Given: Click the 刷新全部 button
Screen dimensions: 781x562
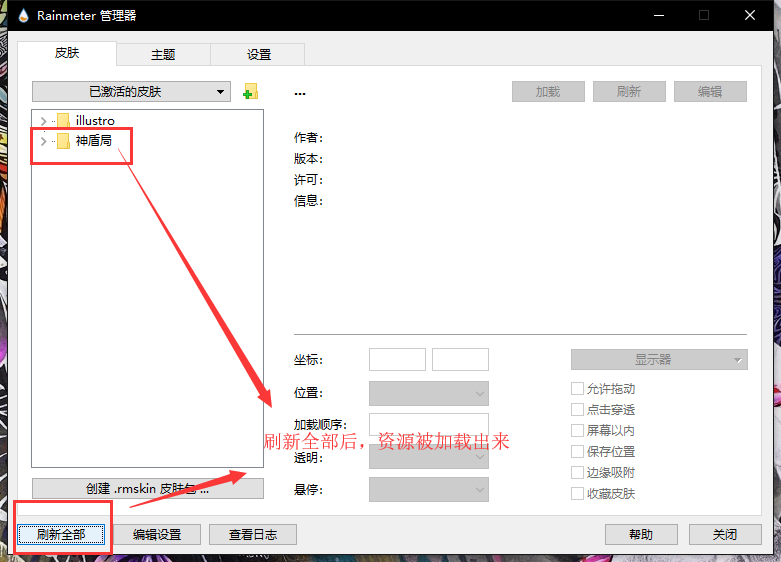Looking at the screenshot, I should (61, 535).
